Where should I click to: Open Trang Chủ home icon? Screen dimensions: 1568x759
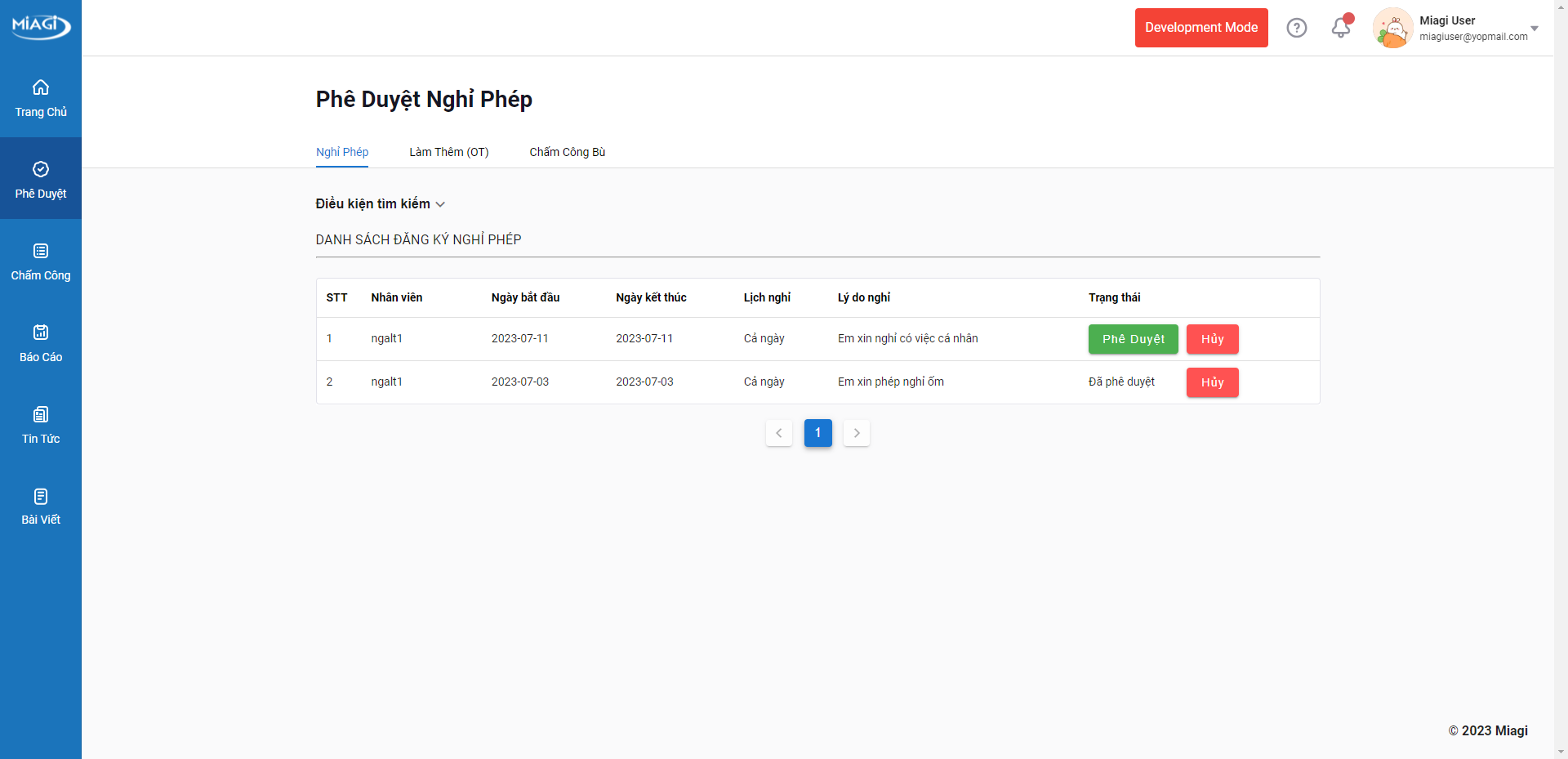[41, 87]
